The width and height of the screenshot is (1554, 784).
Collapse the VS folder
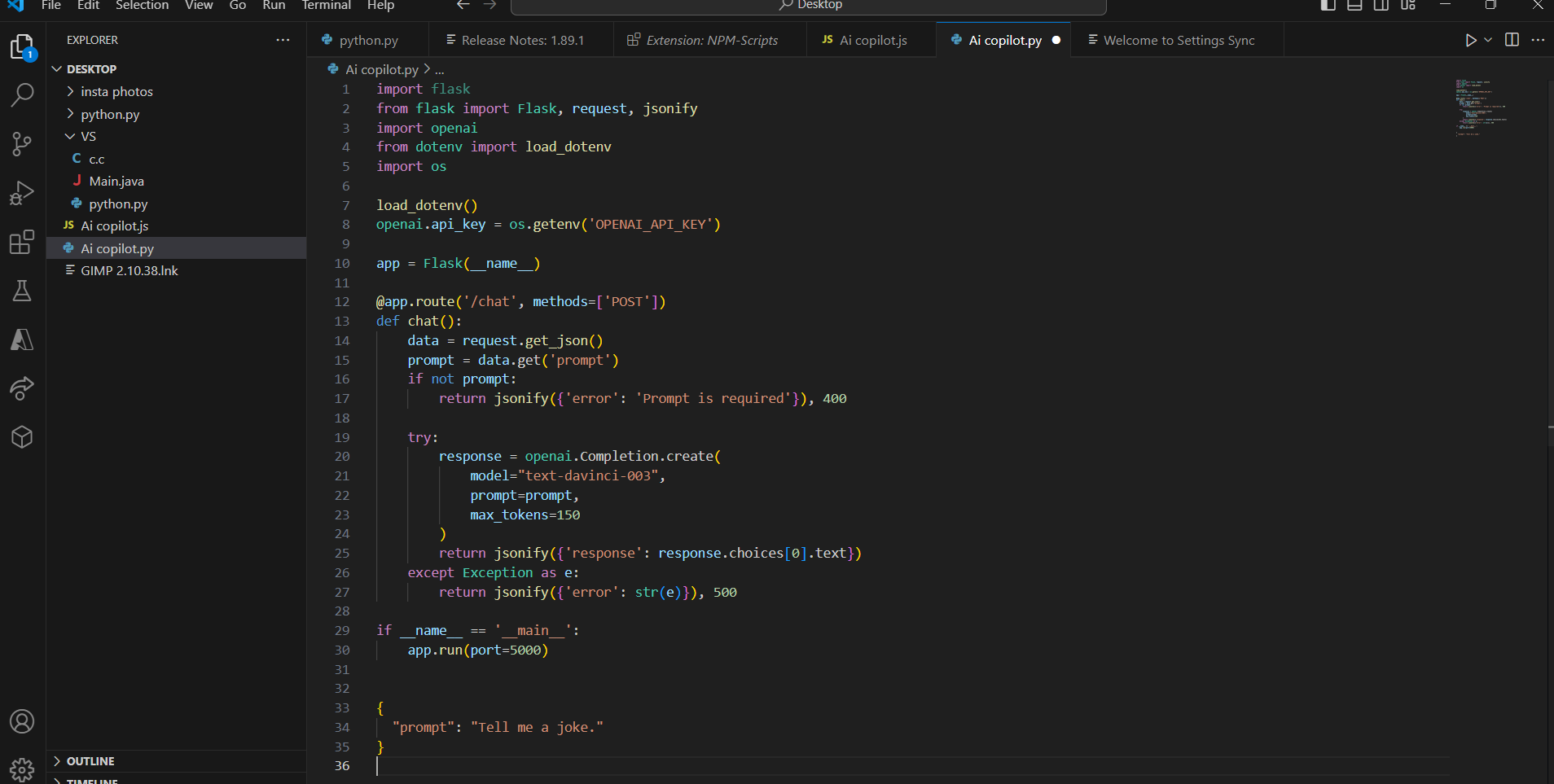(88, 136)
